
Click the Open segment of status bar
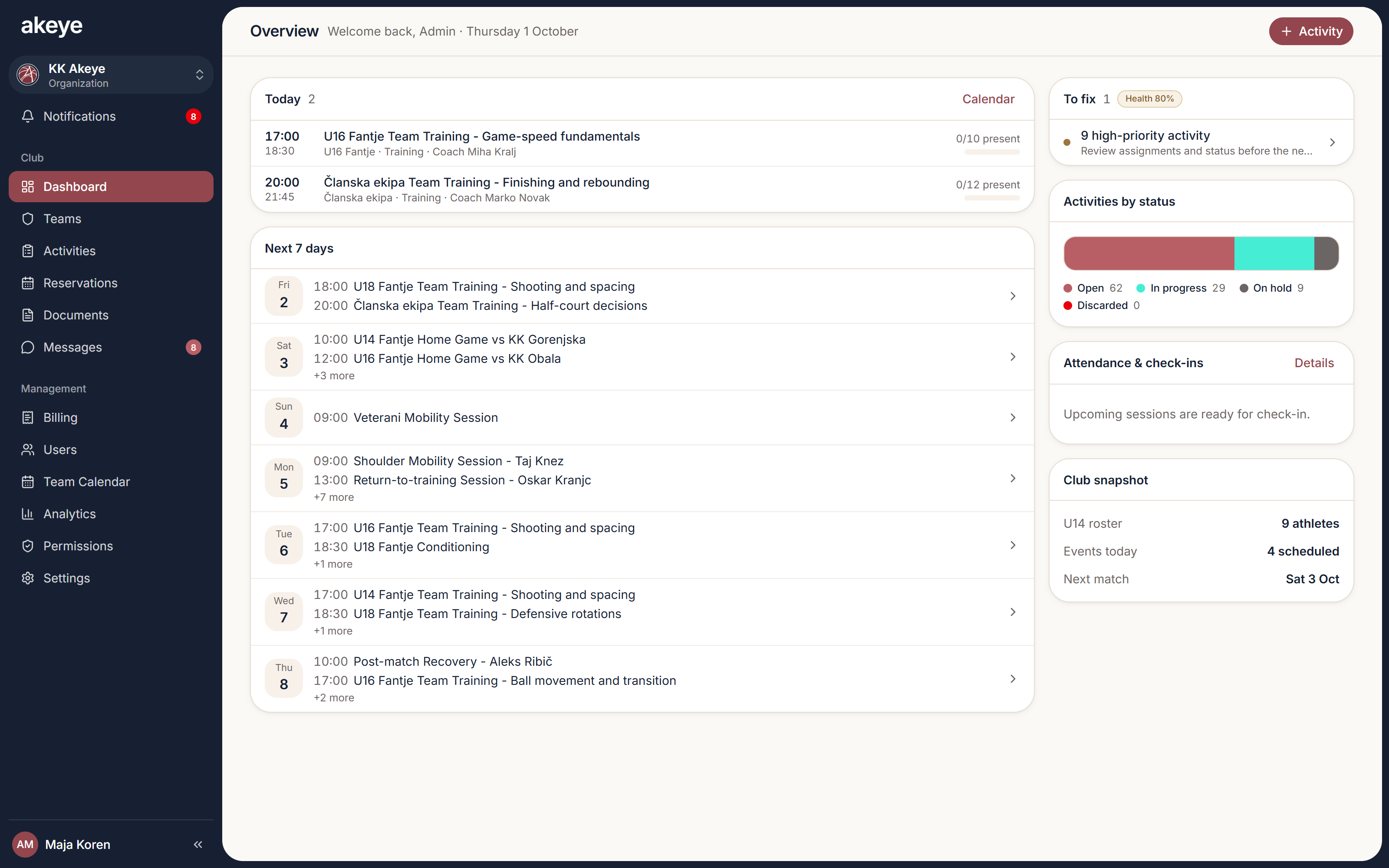[1149, 253]
